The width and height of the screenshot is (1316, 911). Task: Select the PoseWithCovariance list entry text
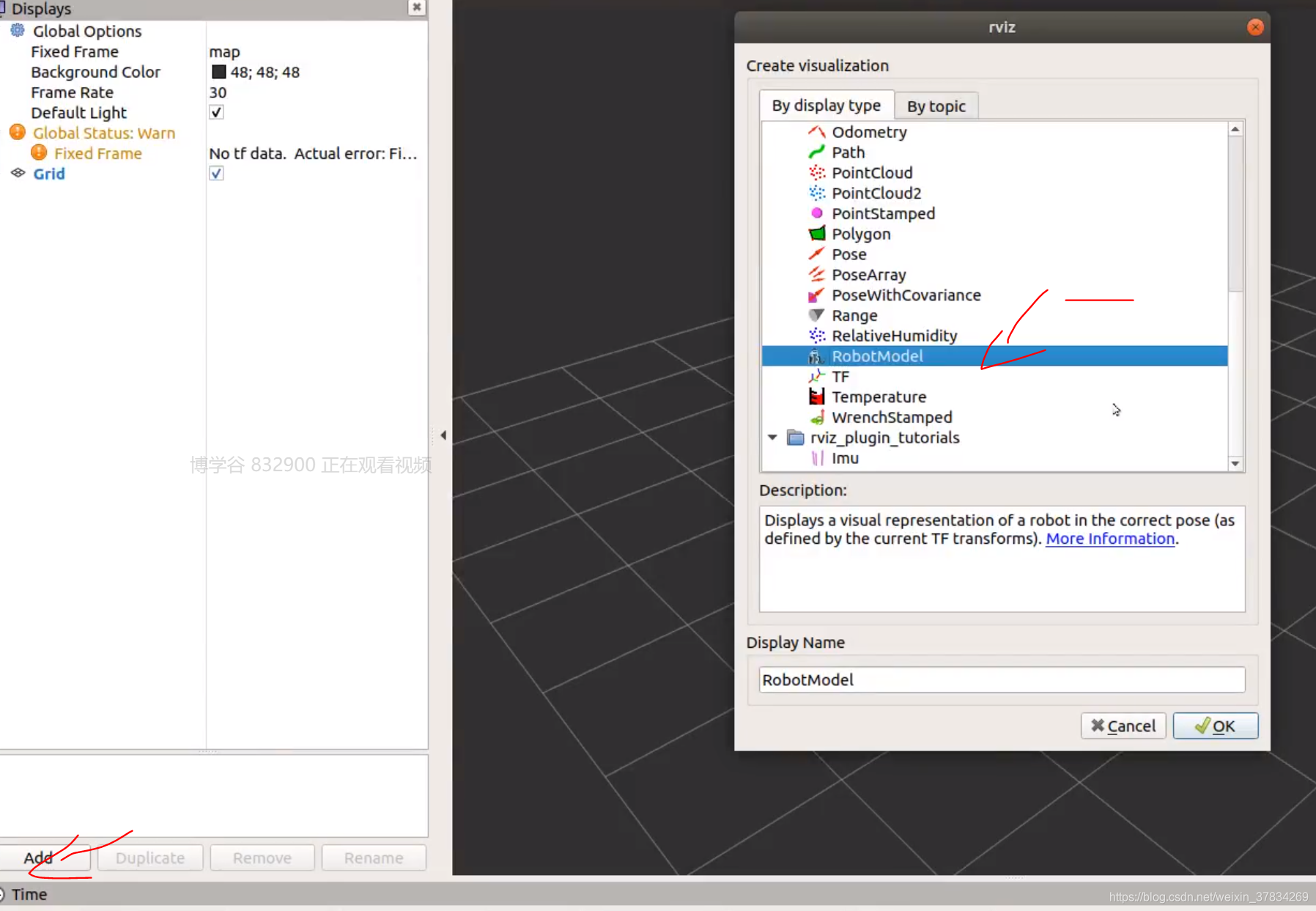pos(906,295)
